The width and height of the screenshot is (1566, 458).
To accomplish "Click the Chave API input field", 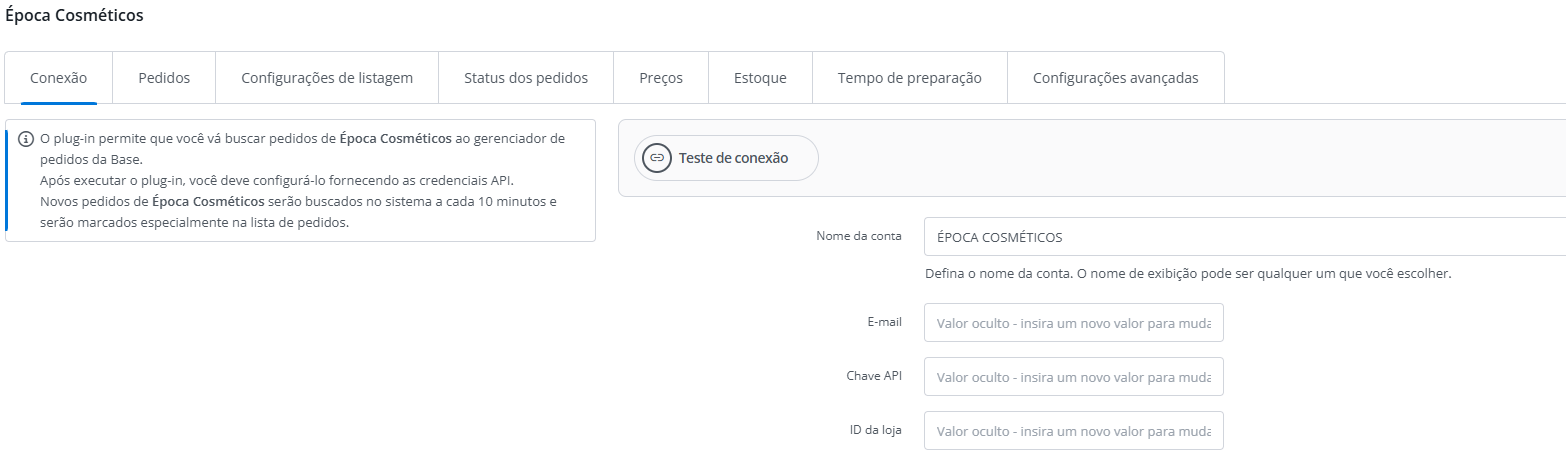I will (1073, 377).
